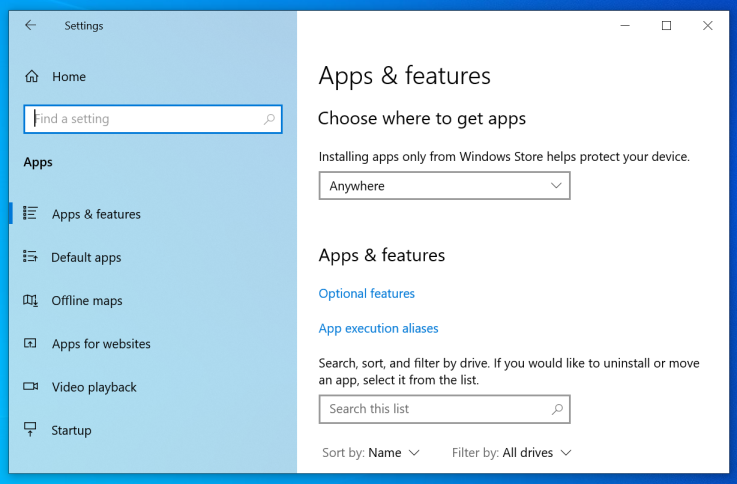Switch to Video playback section

pos(153,387)
